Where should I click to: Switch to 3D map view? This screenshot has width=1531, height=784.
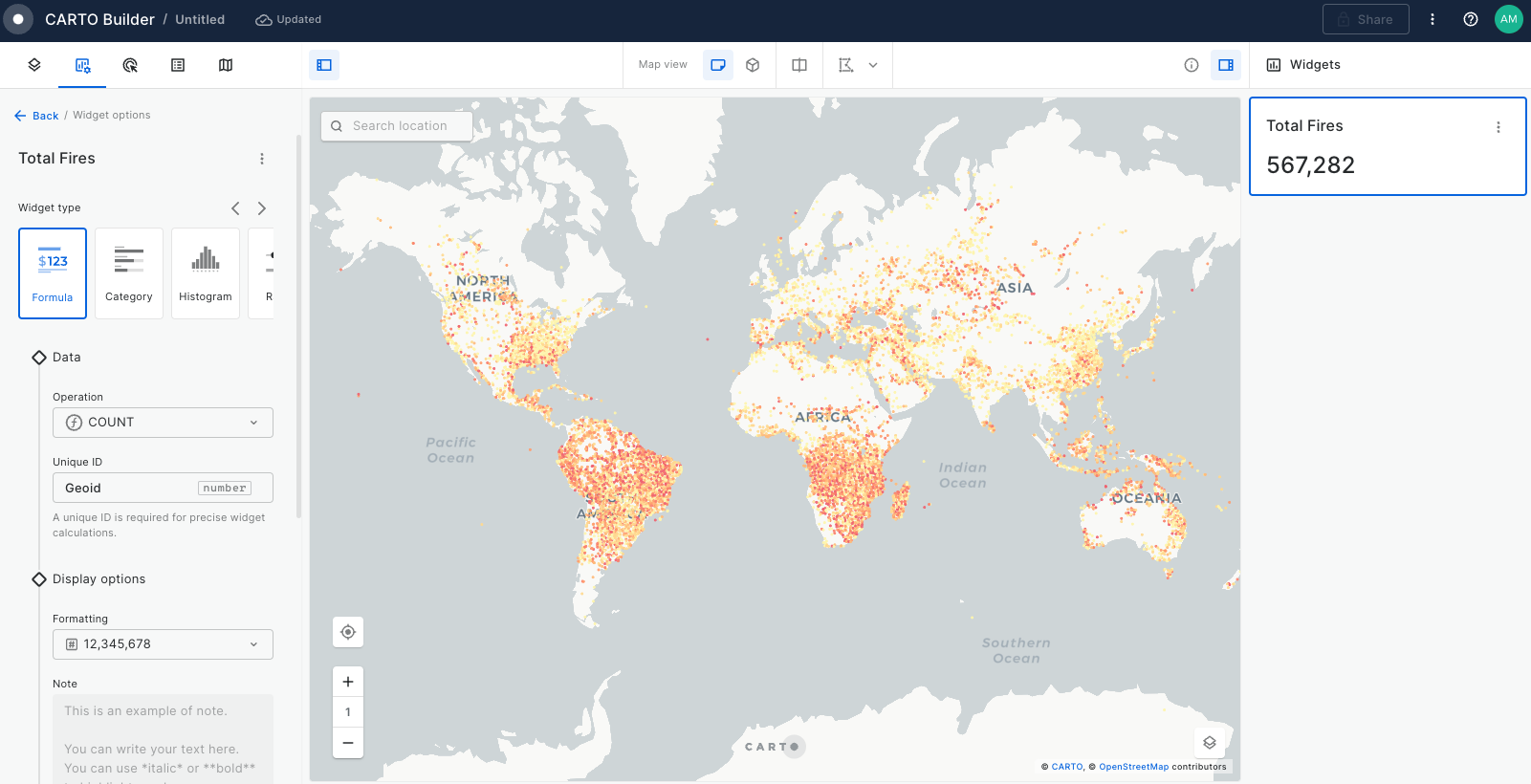[753, 65]
